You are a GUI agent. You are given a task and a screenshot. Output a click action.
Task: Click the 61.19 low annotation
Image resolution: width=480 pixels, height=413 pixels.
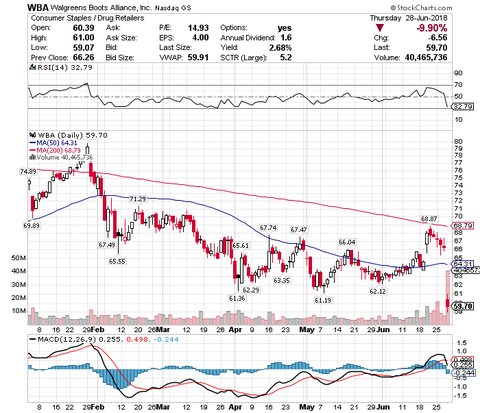(x=323, y=300)
